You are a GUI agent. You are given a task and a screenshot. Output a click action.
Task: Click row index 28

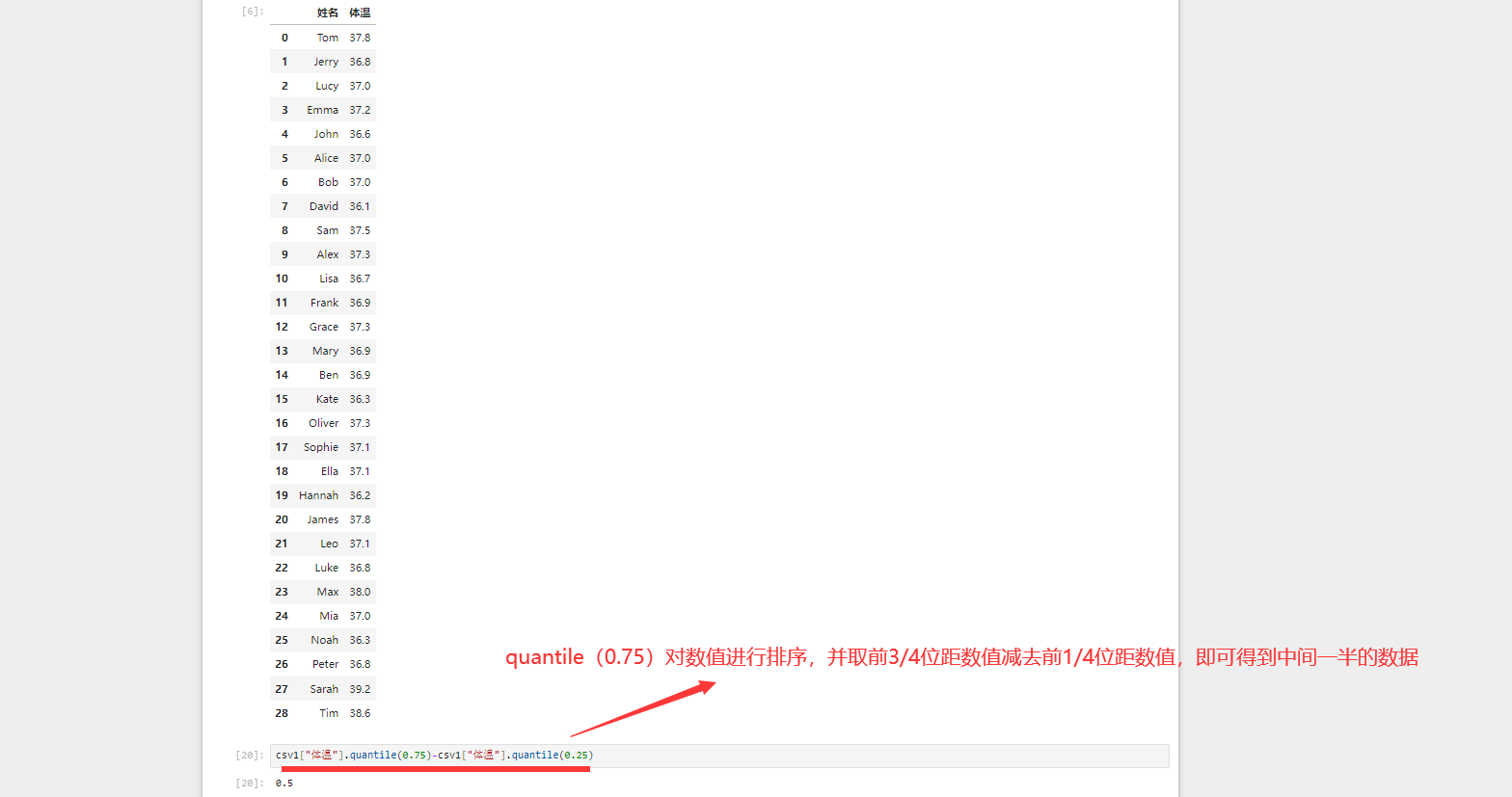pyautogui.click(x=282, y=713)
